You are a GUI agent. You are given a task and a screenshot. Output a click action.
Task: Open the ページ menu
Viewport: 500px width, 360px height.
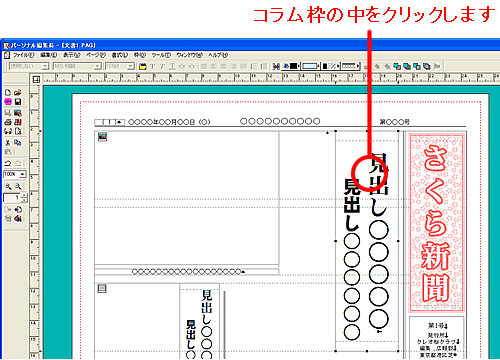click(96, 55)
